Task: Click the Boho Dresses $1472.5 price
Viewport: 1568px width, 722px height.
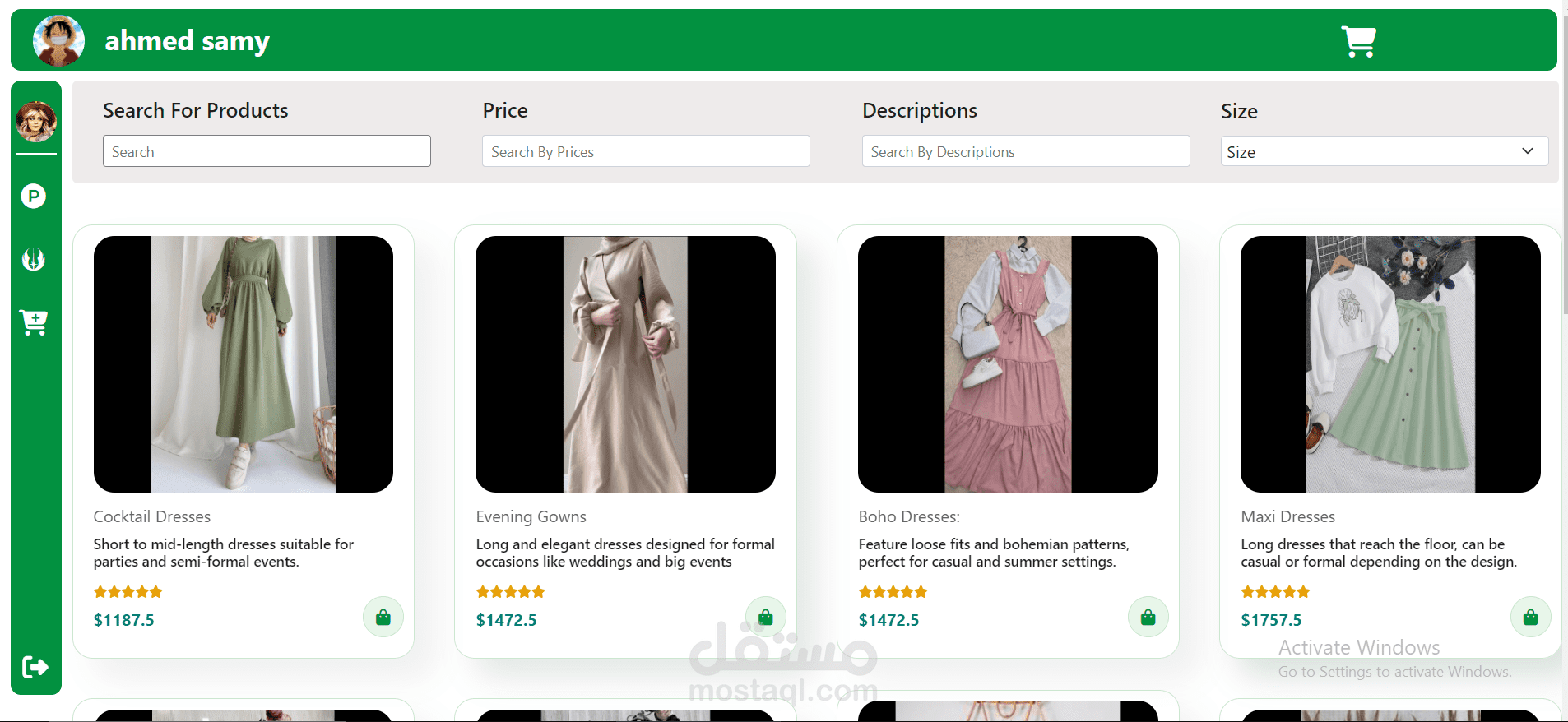Action: [x=889, y=620]
